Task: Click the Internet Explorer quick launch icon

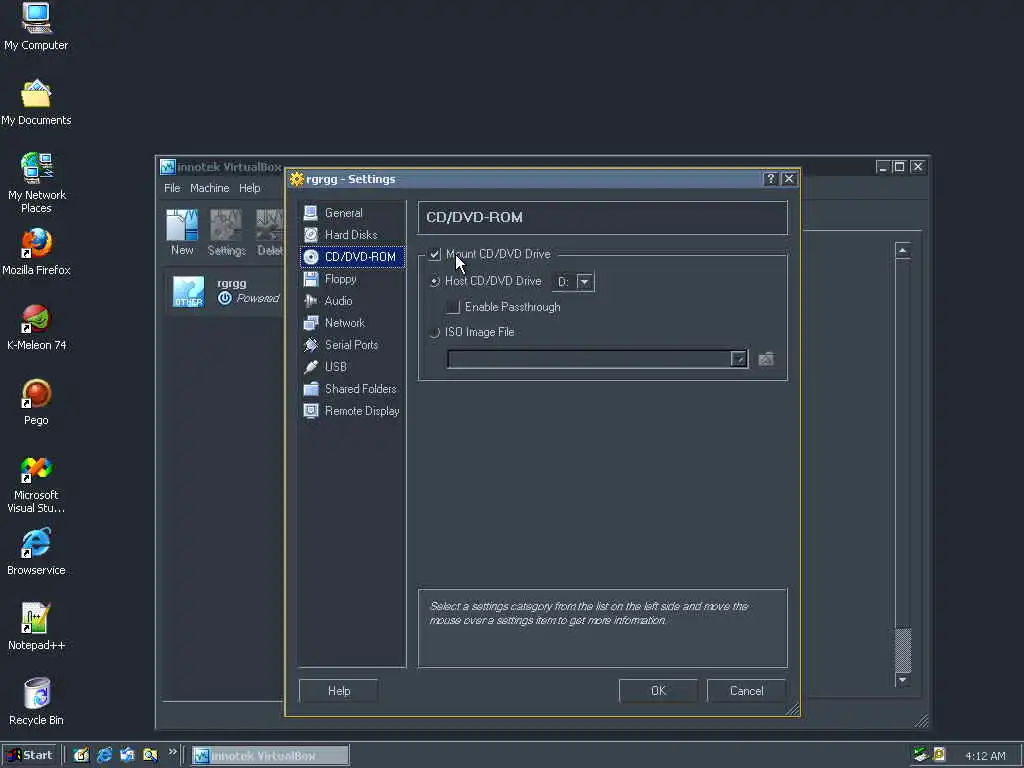Action: (104, 755)
